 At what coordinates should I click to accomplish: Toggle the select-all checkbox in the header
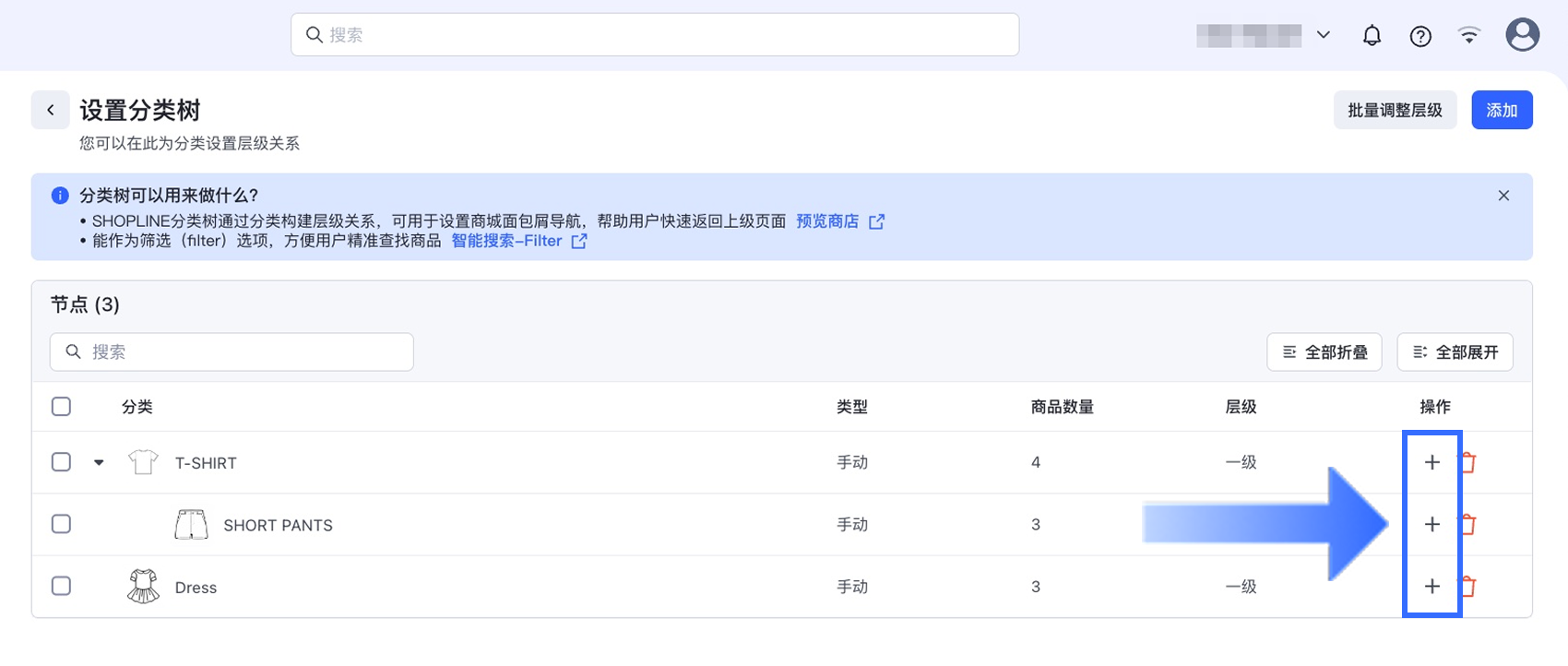(x=61, y=407)
